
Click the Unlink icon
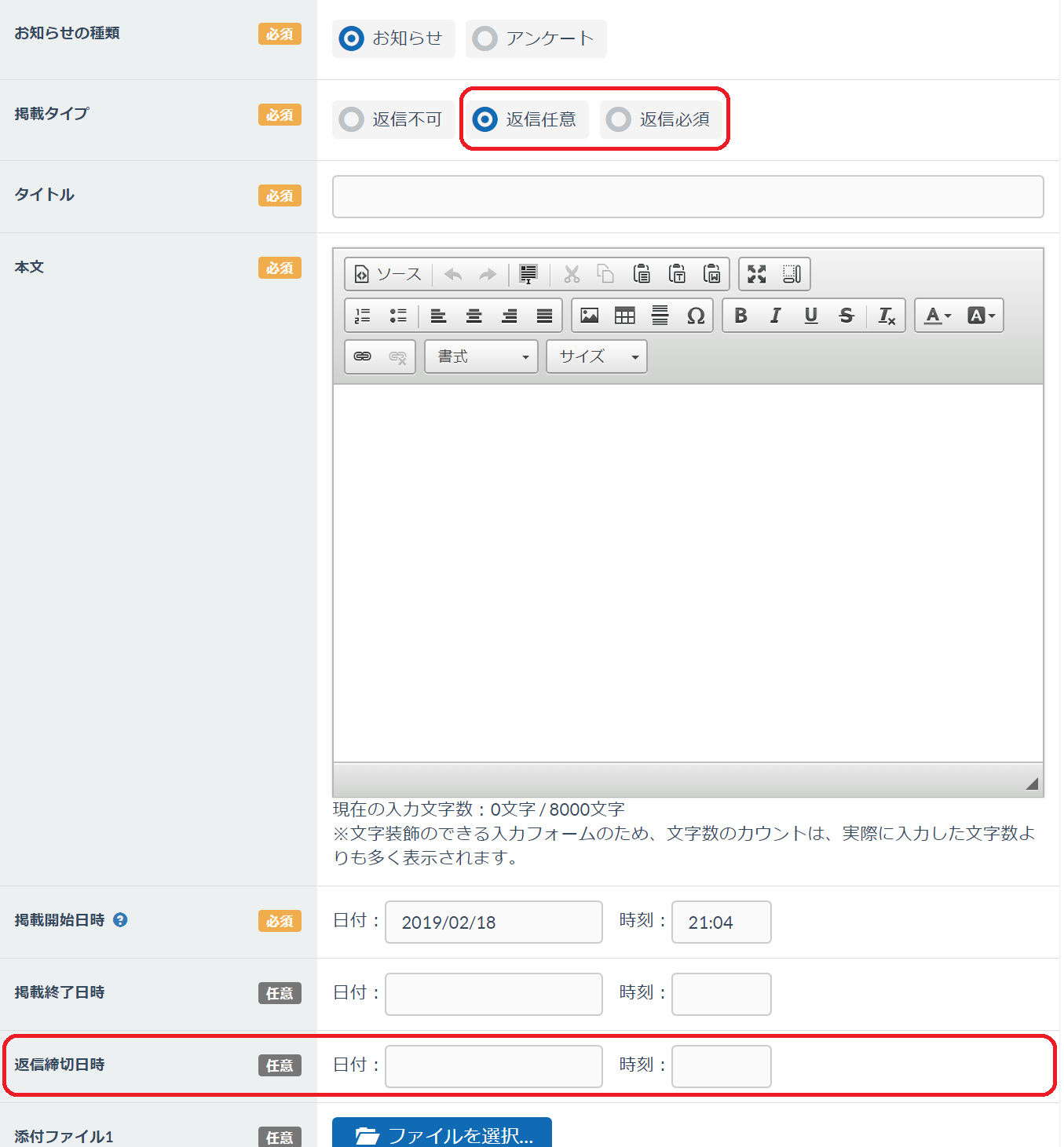pyautogui.click(x=398, y=356)
